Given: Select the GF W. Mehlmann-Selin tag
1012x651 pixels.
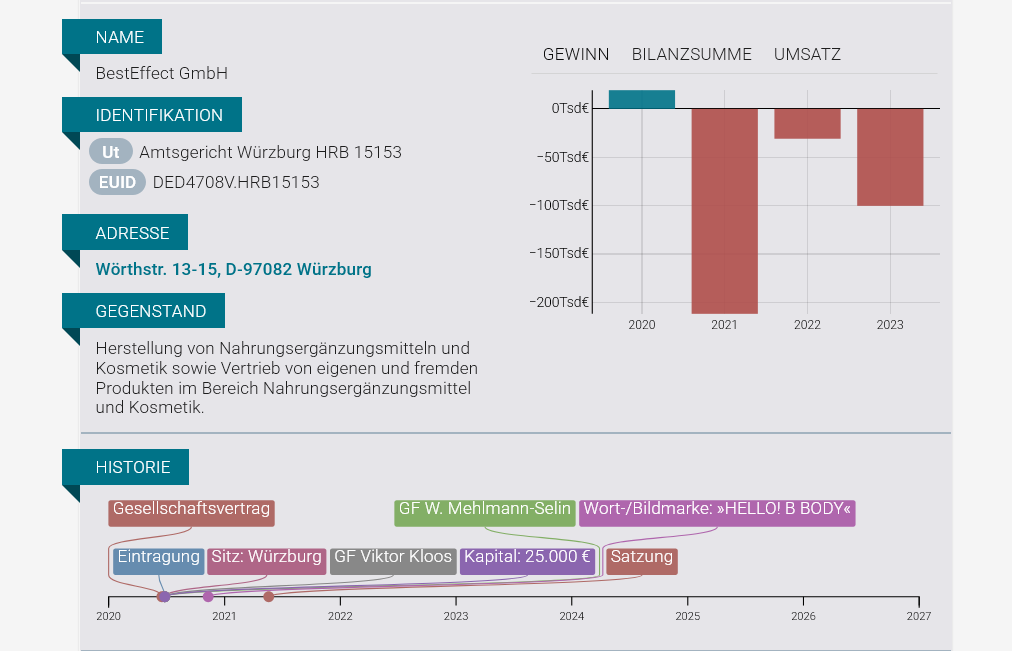Looking at the screenshot, I should click(485, 512).
